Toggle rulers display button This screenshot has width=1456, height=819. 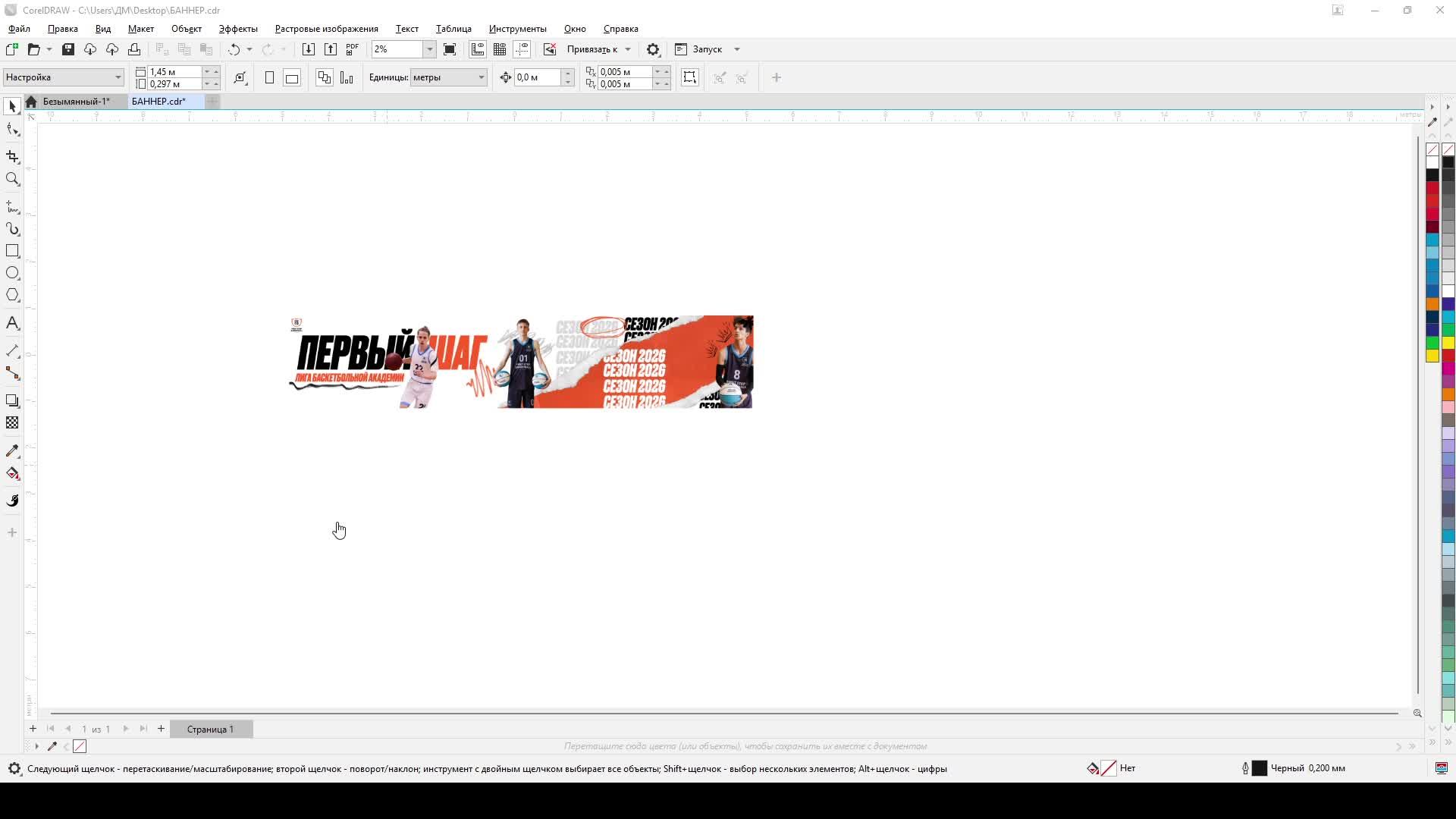pos(478,49)
